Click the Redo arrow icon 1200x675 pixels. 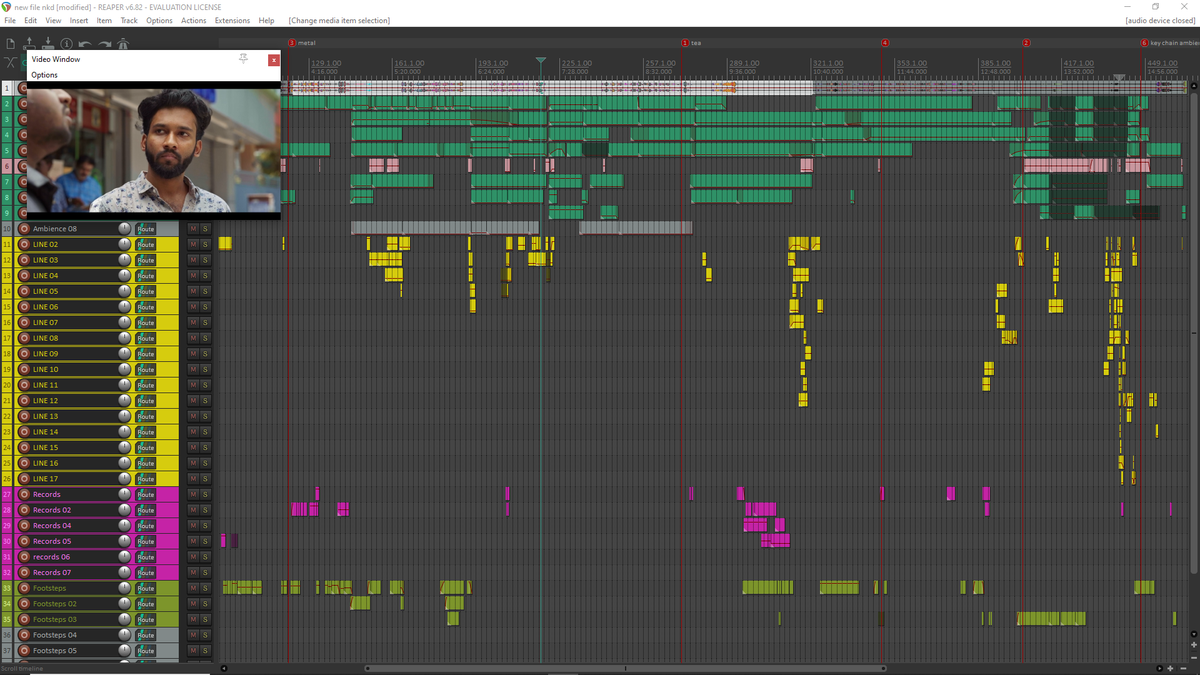pyautogui.click(x=104, y=43)
